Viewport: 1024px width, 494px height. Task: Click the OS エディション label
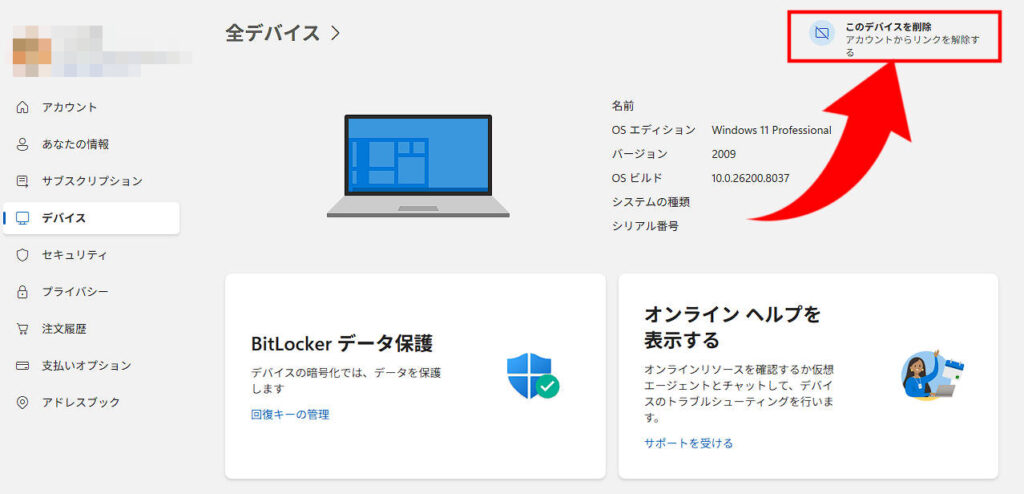pos(653,130)
